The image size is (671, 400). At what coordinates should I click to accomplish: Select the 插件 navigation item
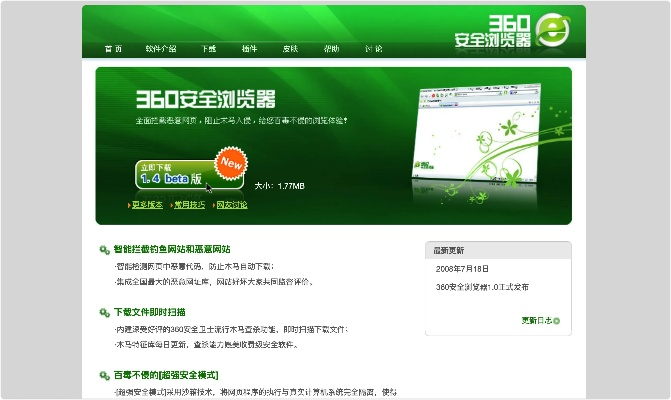coord(249,48)
